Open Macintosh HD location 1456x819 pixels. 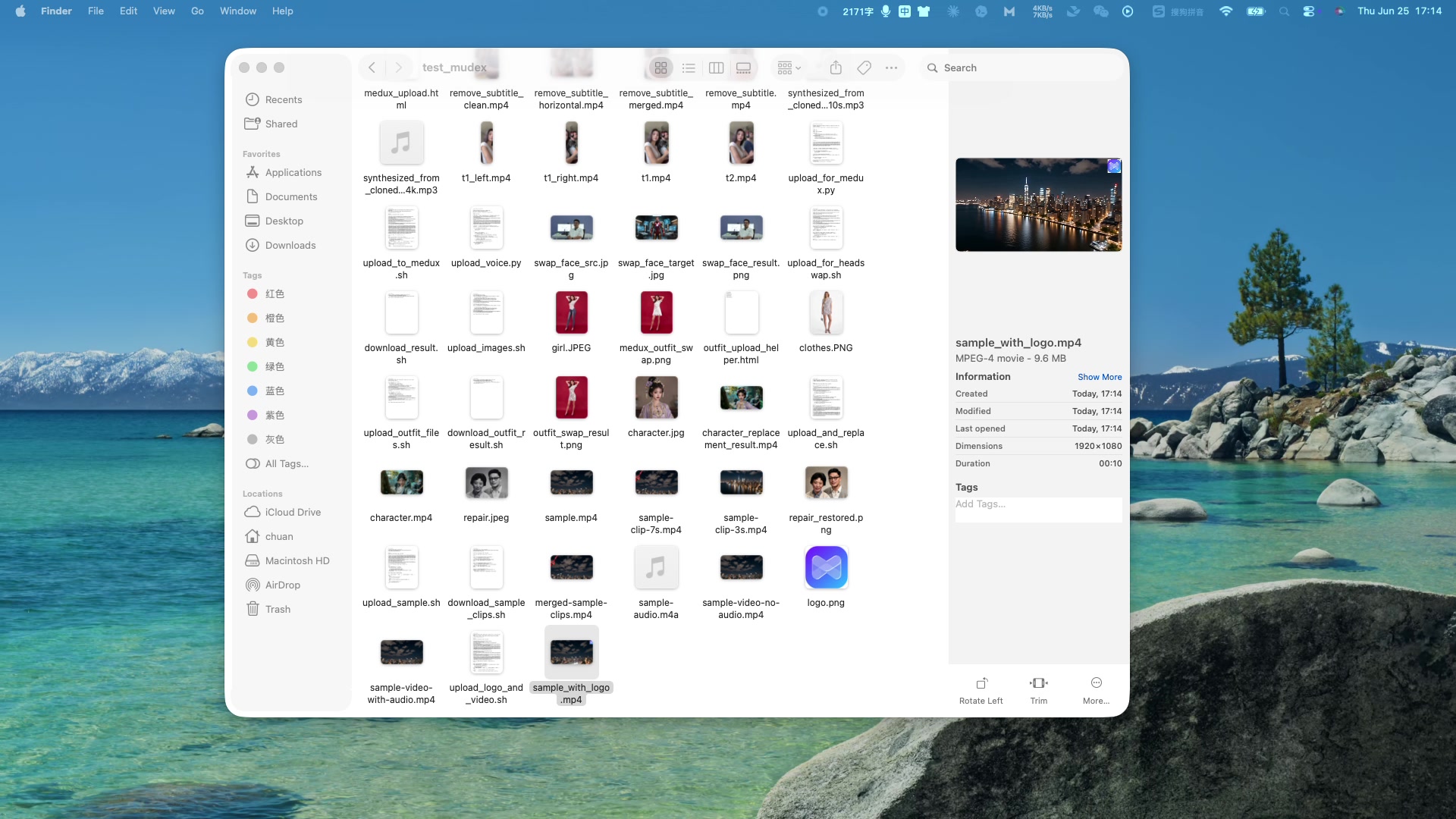291,561
